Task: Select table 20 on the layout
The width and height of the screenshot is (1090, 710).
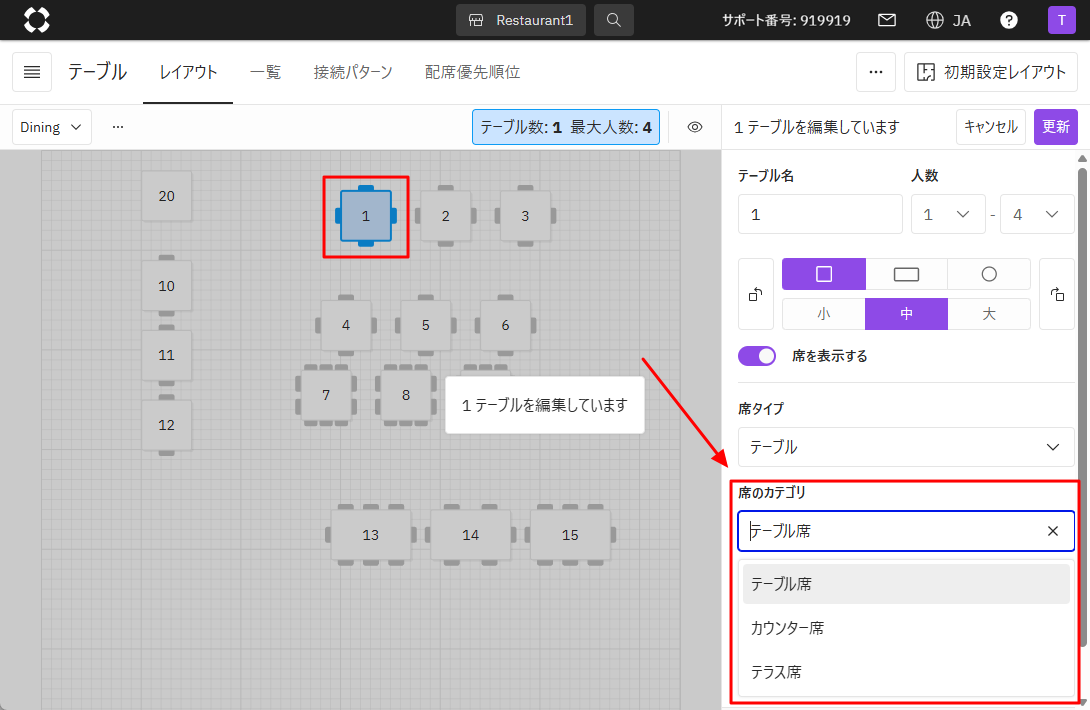Action: coord(166,196)
